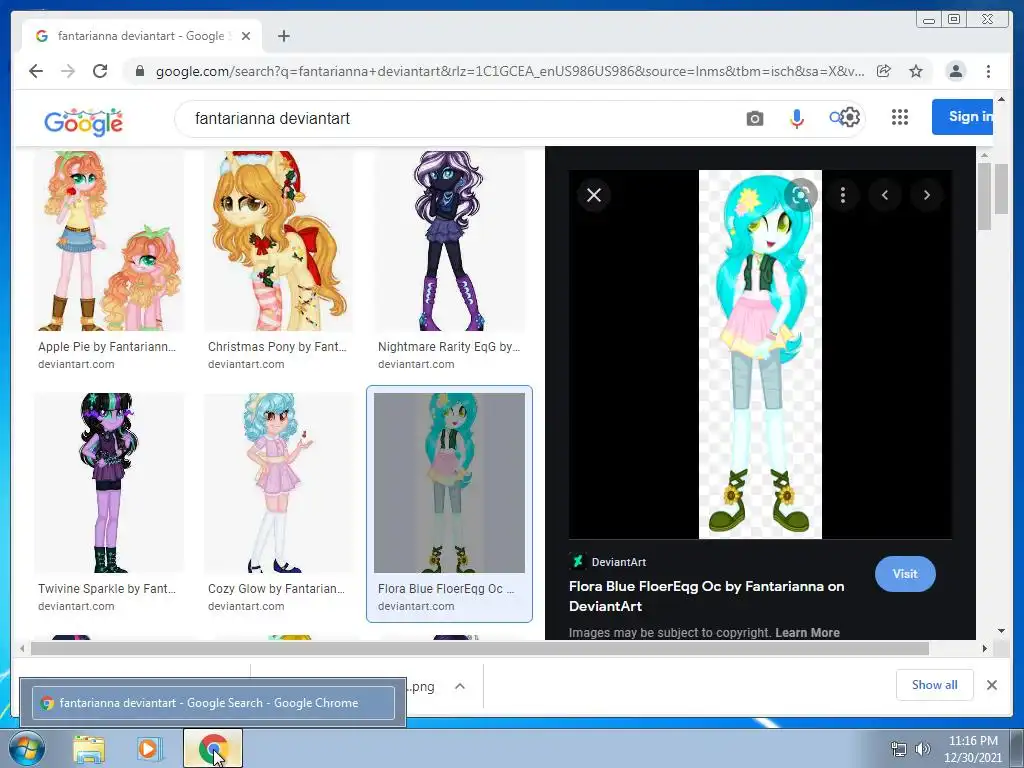Select Cozy Glow by Fantarianna thumbnail
The image size is (1024, 768).
coord(279,483)
